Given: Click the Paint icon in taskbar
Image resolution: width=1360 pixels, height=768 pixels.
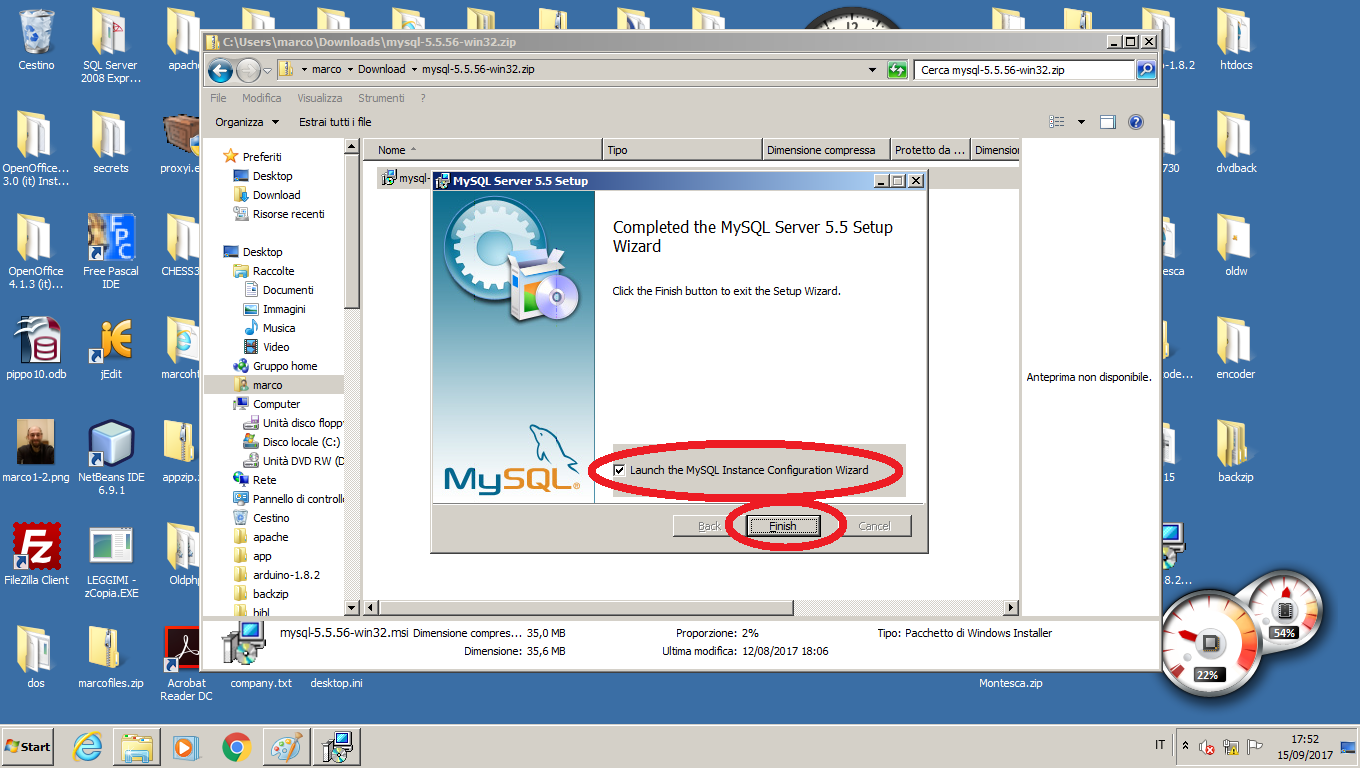Looking at the screenshot, I should [286, 747].
